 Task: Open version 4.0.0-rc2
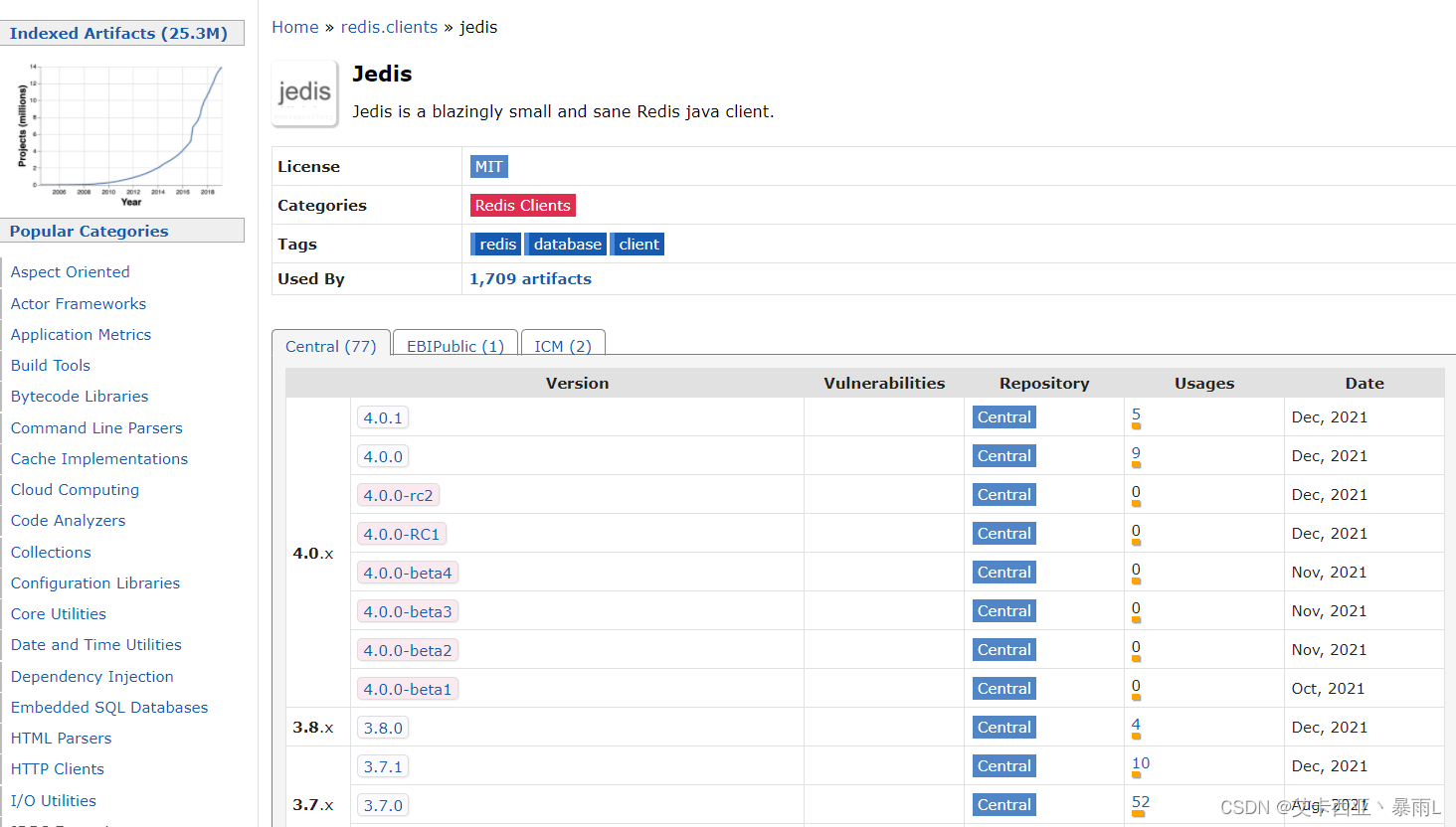coord(398,496)
